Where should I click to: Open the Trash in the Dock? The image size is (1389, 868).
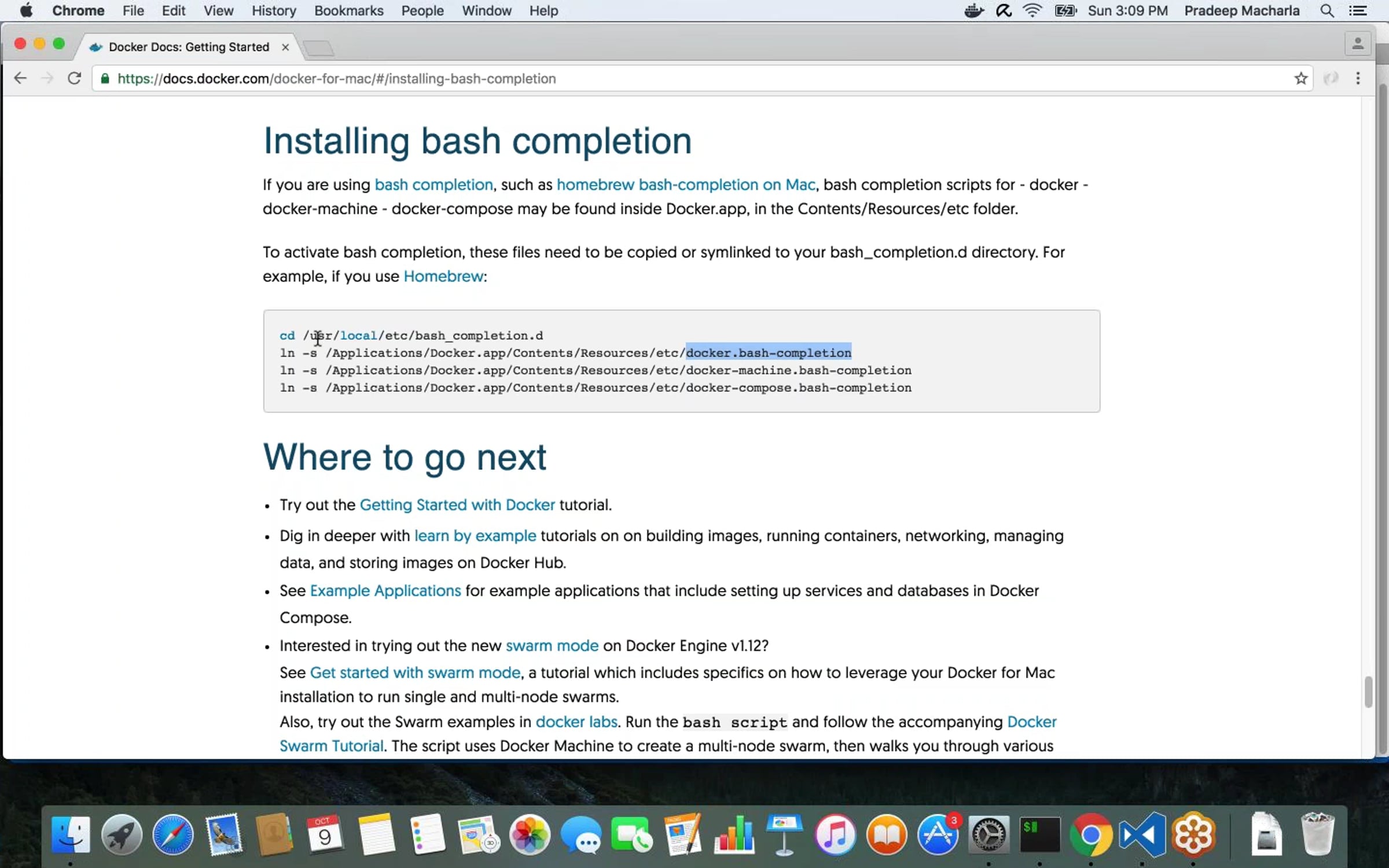pos(1317,834)
